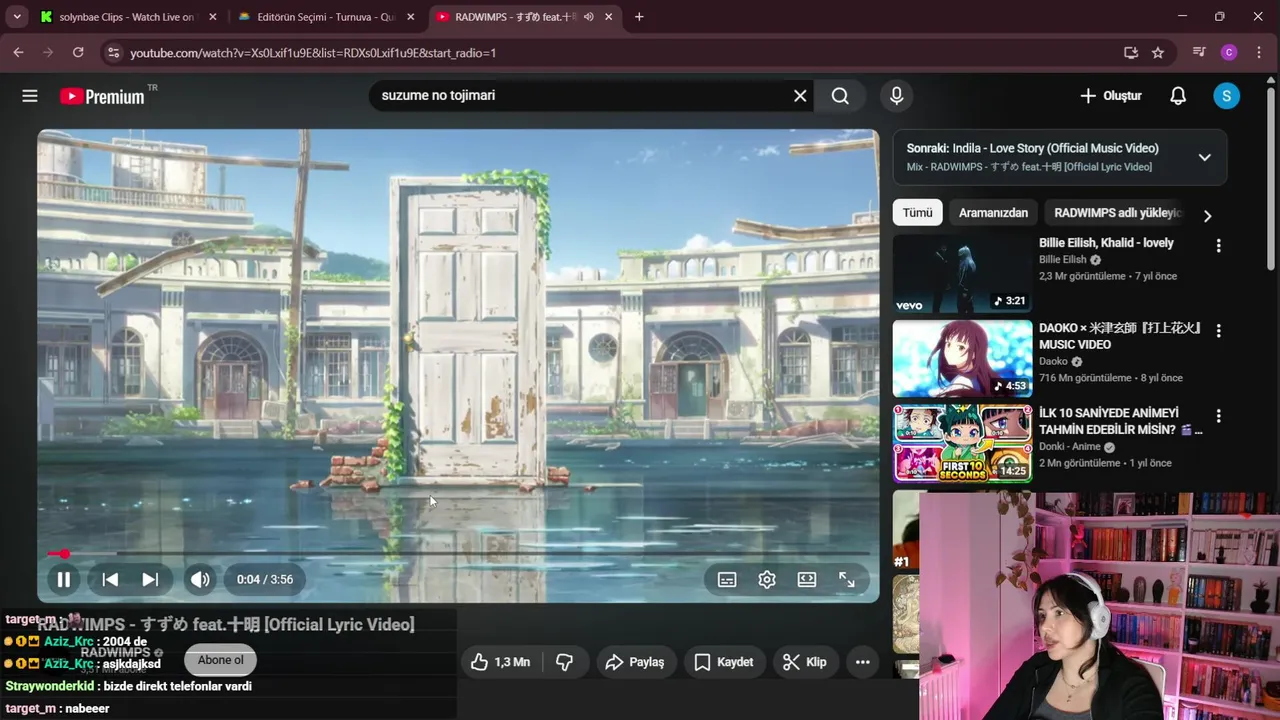This screenshot has width=1280, height=720.
Task: Select the RADWIMPS adlı yükleyici chip
Action: click(x=1118, y=213)
